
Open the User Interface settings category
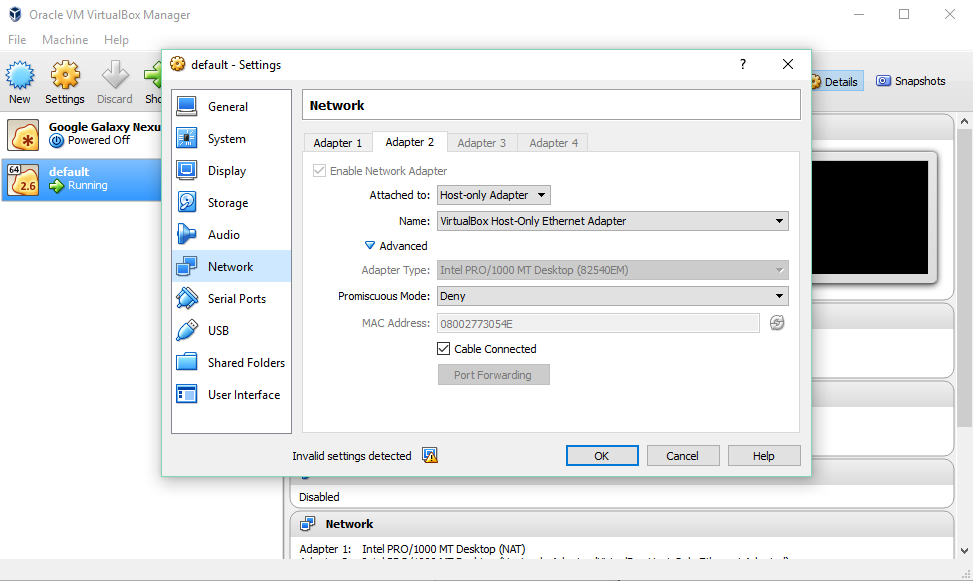(x=231, y=395)
